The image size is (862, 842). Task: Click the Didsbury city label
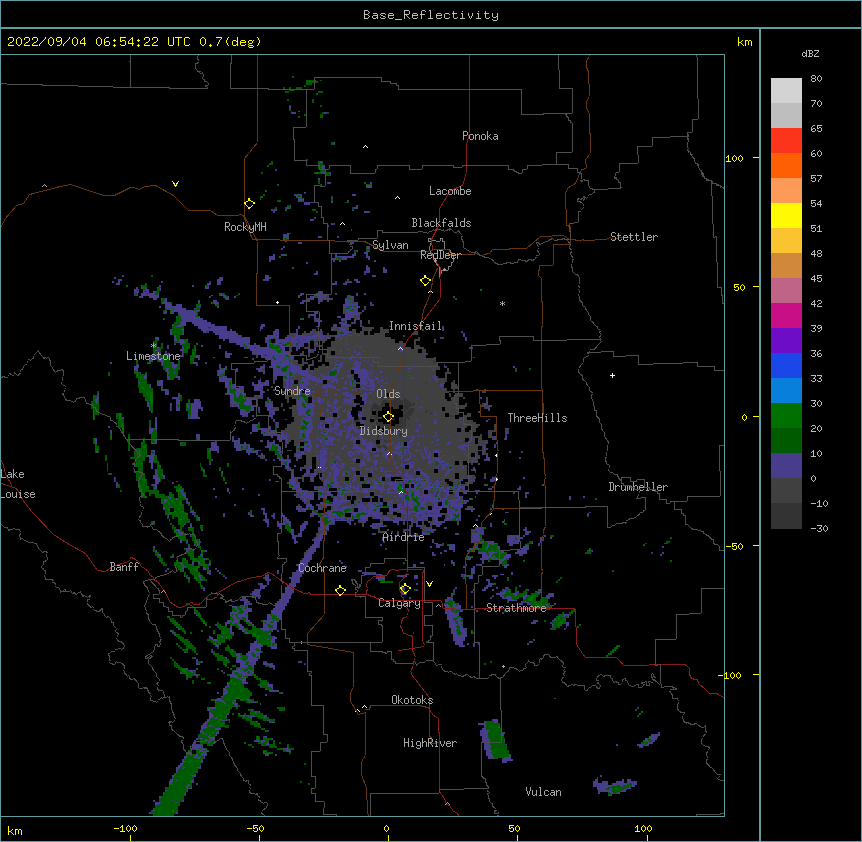[384, 431]
